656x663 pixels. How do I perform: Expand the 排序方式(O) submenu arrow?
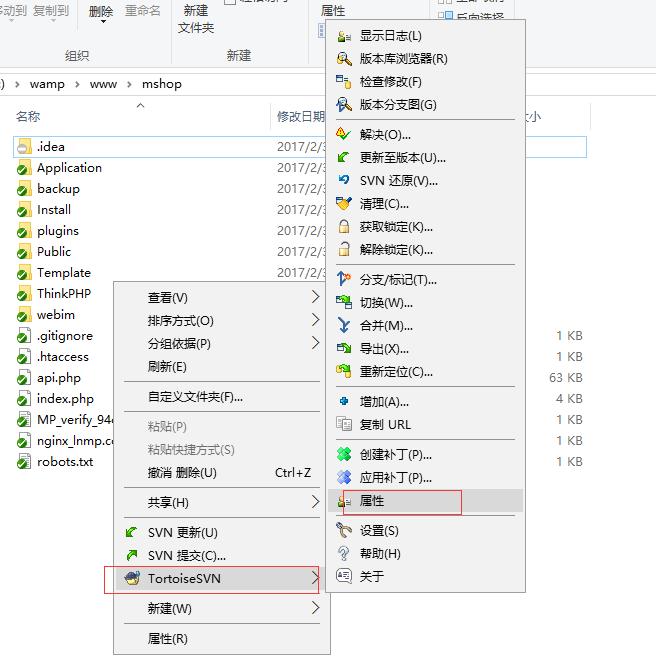coord(315,320)
